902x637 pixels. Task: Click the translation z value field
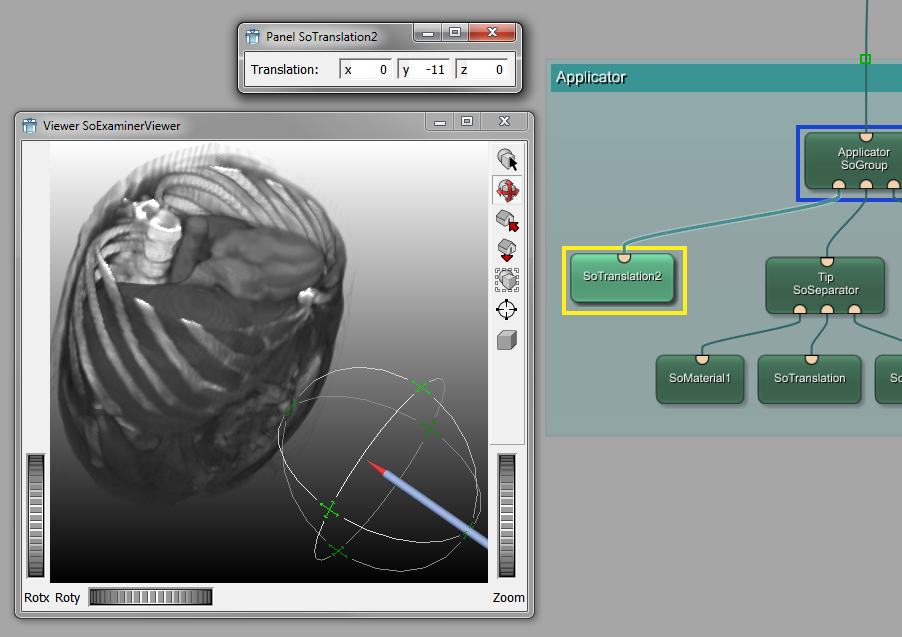(x=481, y=70)
